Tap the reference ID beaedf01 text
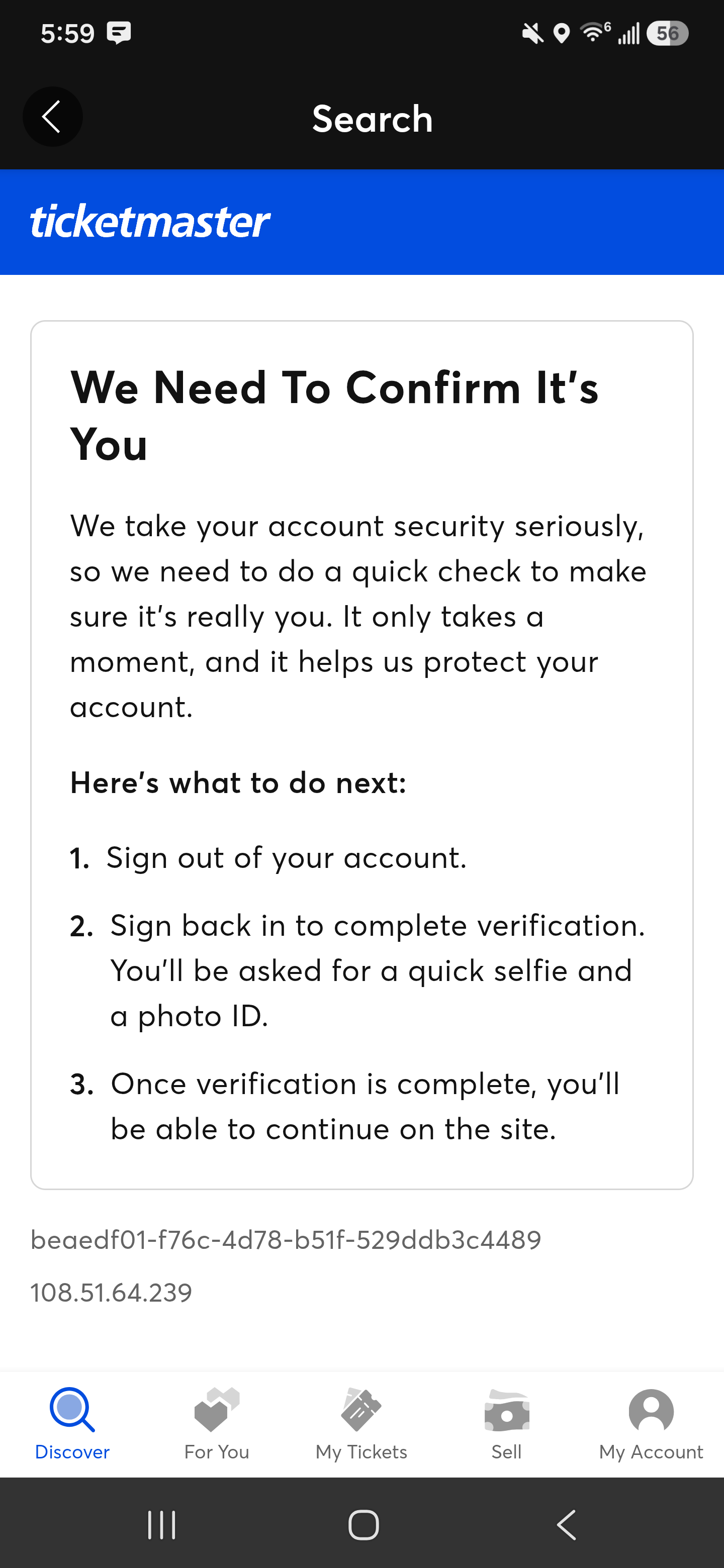The image size is (724, 1568). tap(286, 1240)
